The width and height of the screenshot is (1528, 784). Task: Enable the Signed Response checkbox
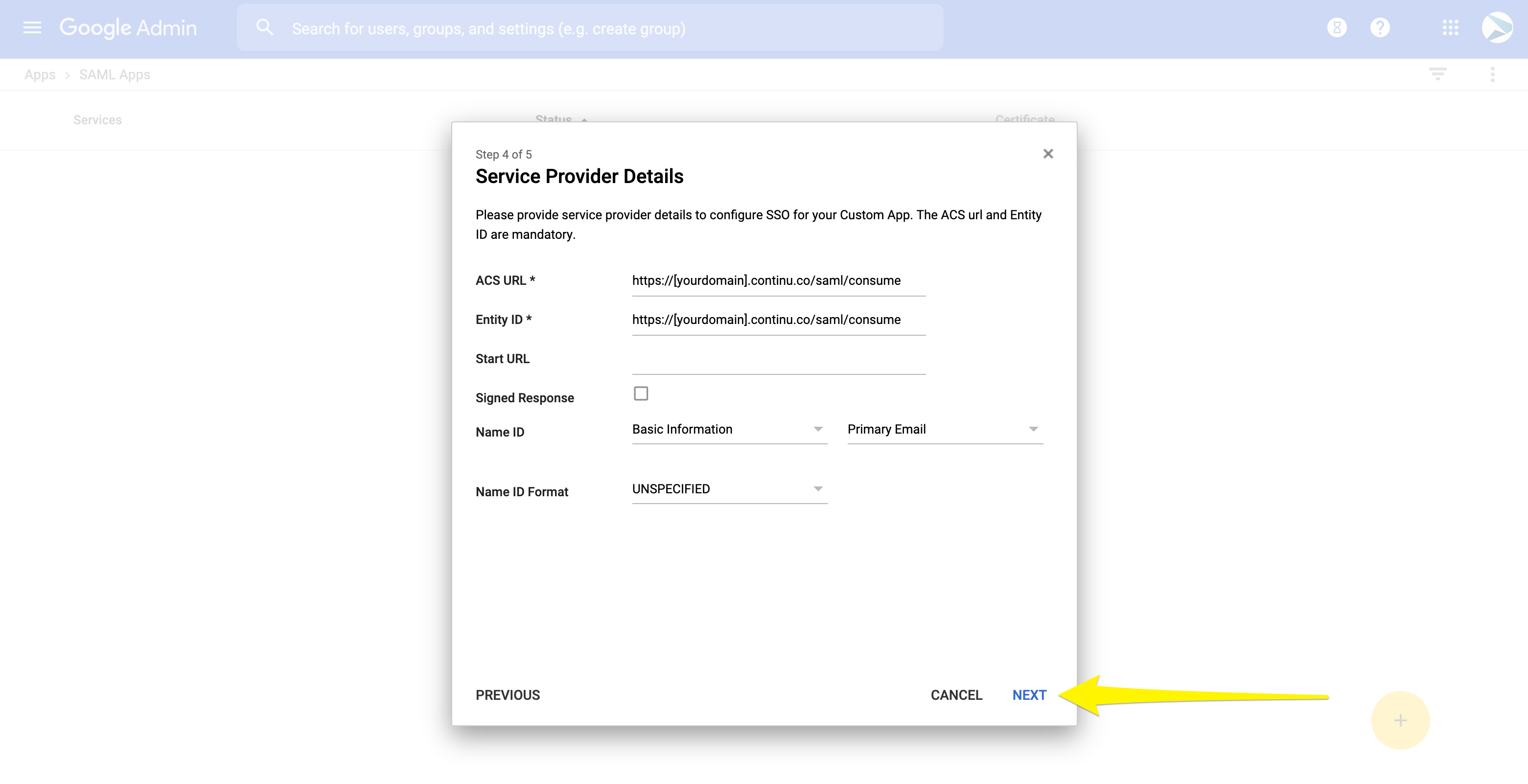[641, 394]
